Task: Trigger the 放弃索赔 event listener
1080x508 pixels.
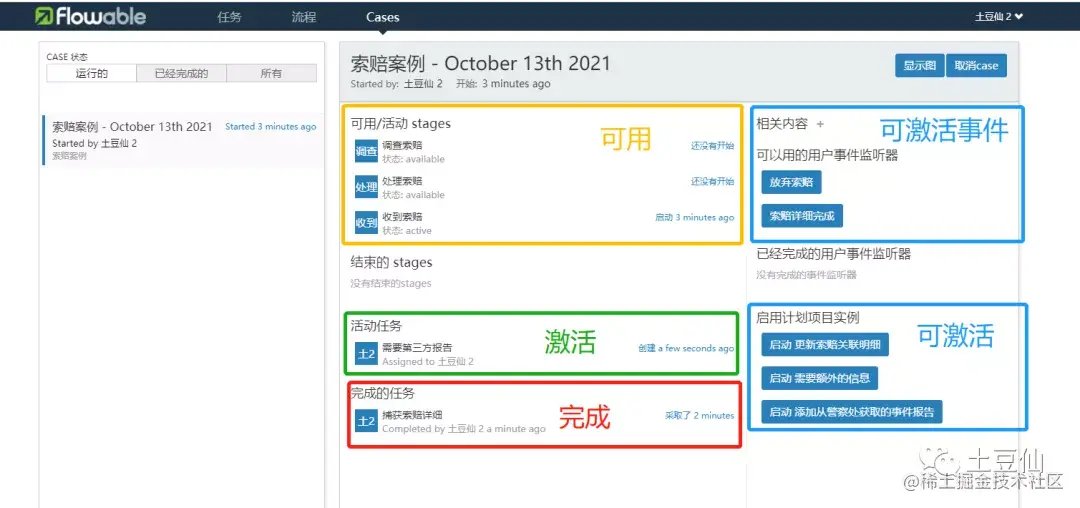Action: pos(791,182)
